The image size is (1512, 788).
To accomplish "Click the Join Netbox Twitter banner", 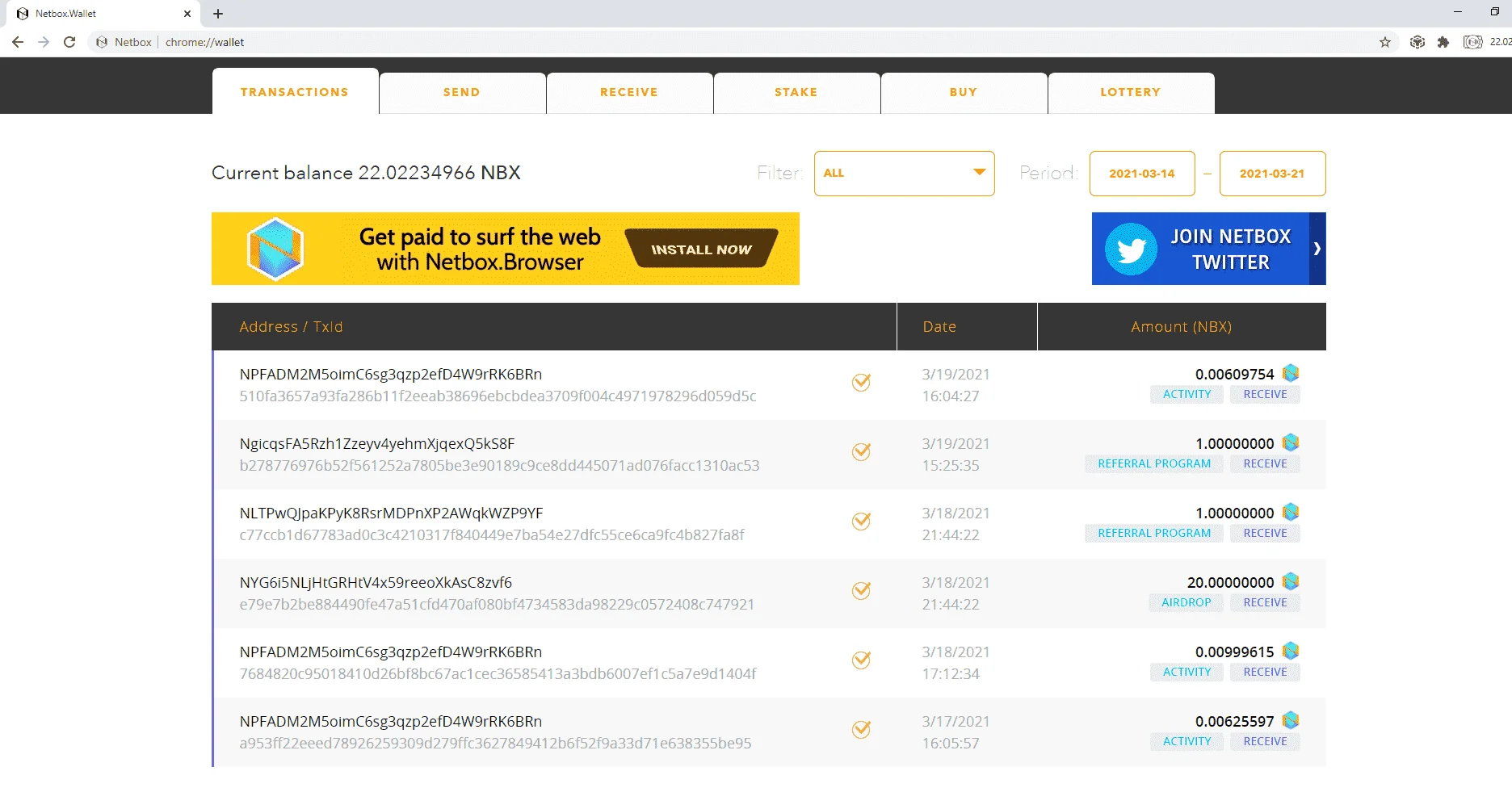I will (1208, 249).
